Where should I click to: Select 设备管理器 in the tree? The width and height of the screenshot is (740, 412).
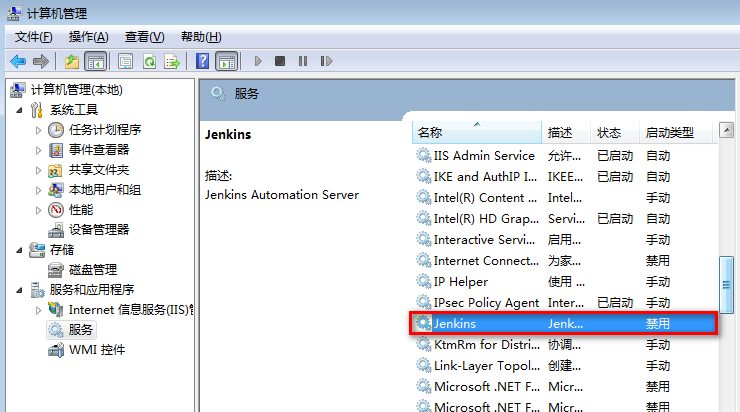(98, 229)
